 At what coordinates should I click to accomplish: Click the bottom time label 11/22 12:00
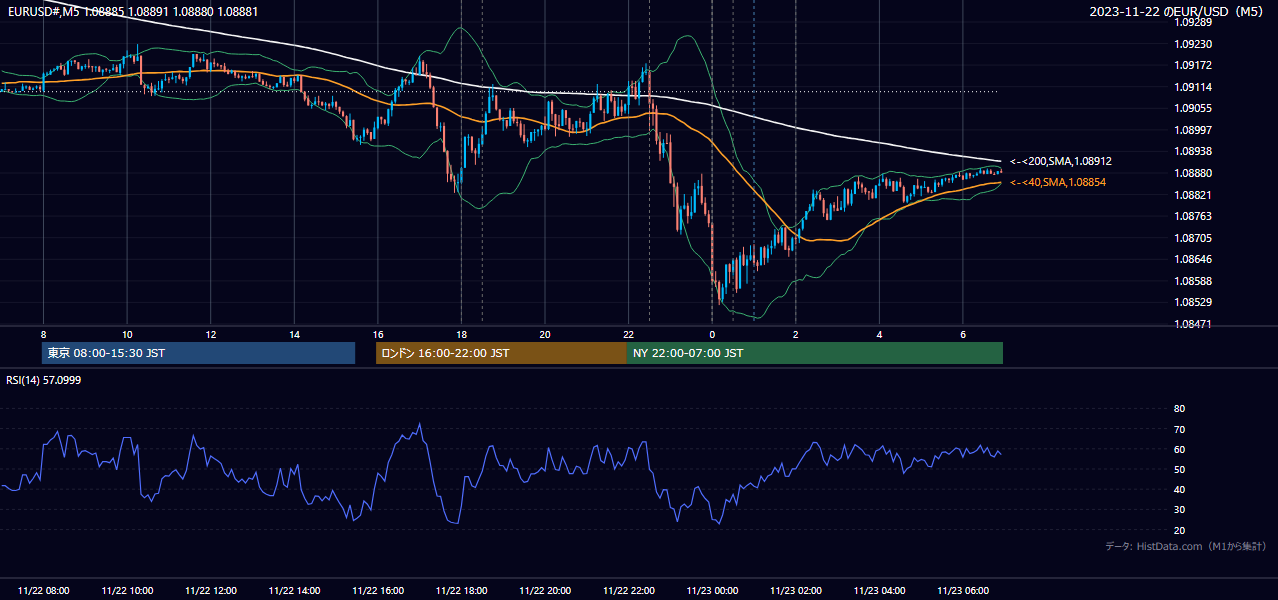pos(211,591)
